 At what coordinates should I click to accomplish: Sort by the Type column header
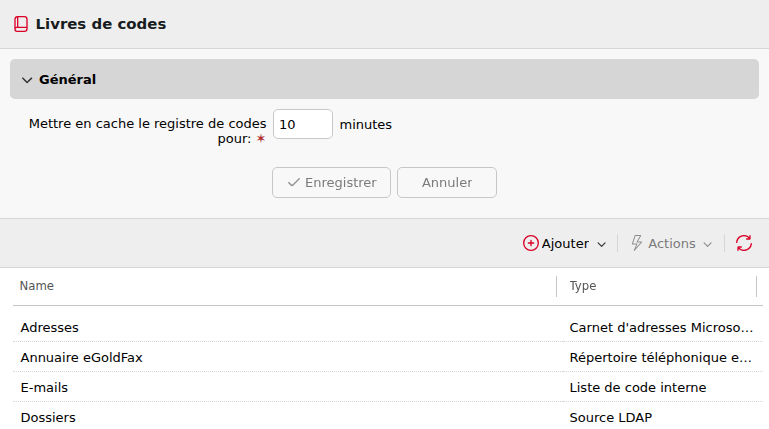(x=583, y=286)
